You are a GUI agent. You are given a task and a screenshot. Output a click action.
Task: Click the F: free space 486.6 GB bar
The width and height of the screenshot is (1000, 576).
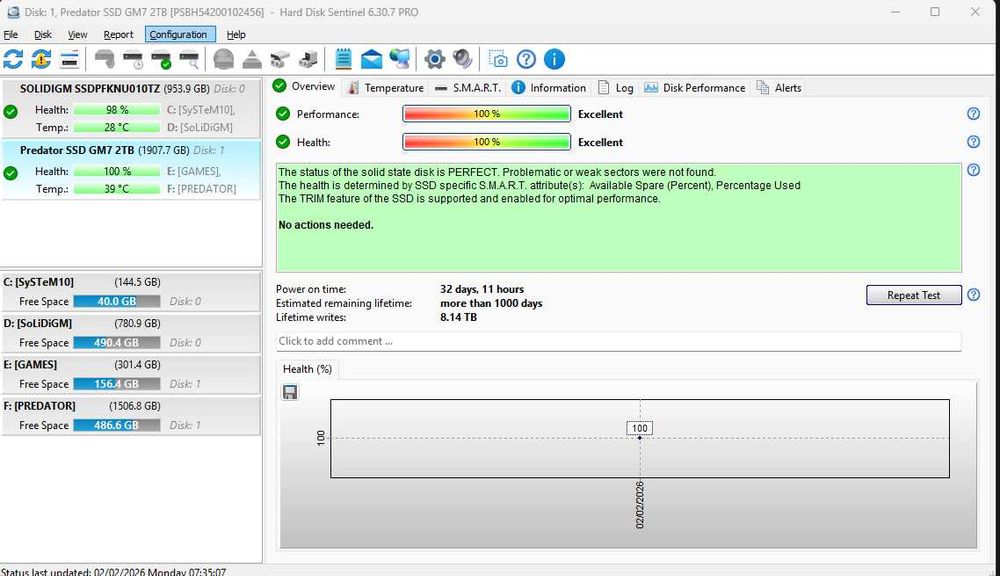[x=117, y=425]
